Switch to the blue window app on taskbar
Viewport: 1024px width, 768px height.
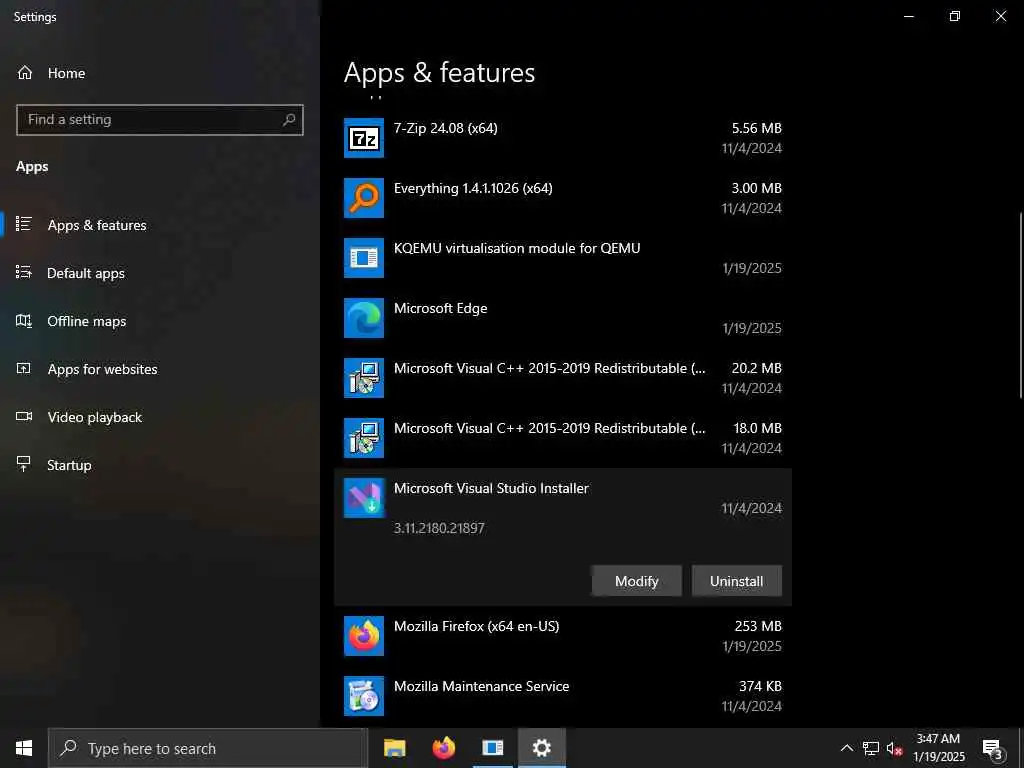tap(493, 748)
